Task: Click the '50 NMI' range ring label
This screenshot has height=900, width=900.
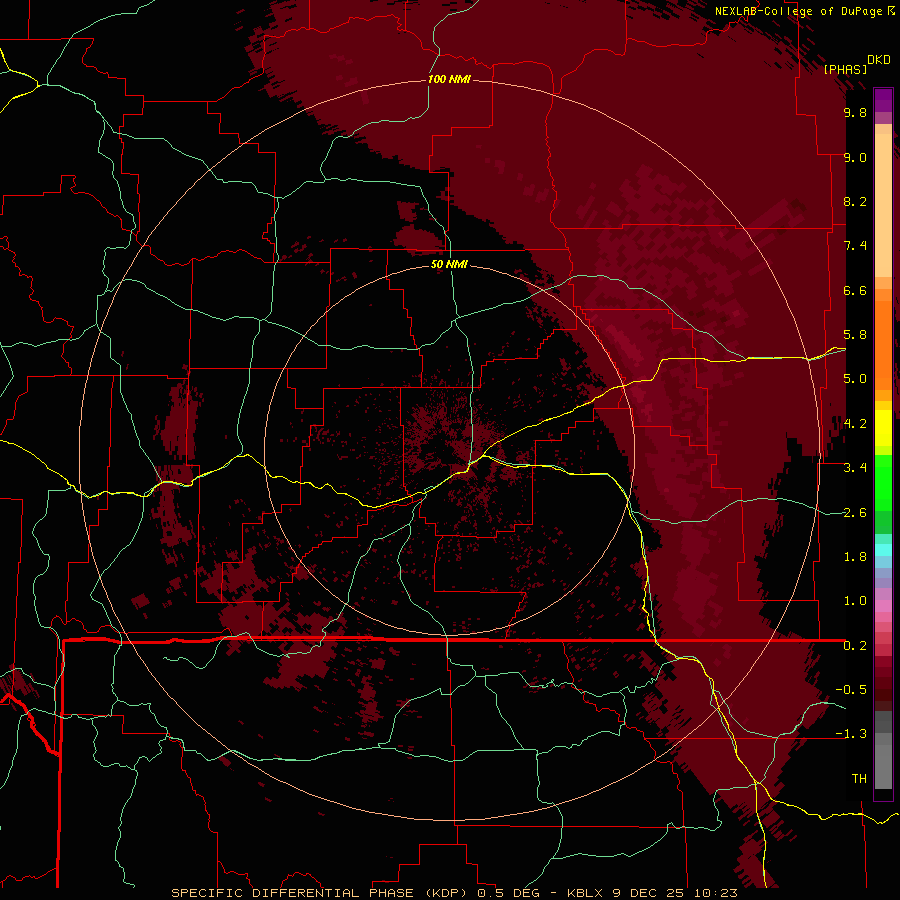Action: click(x=449, y=264)
